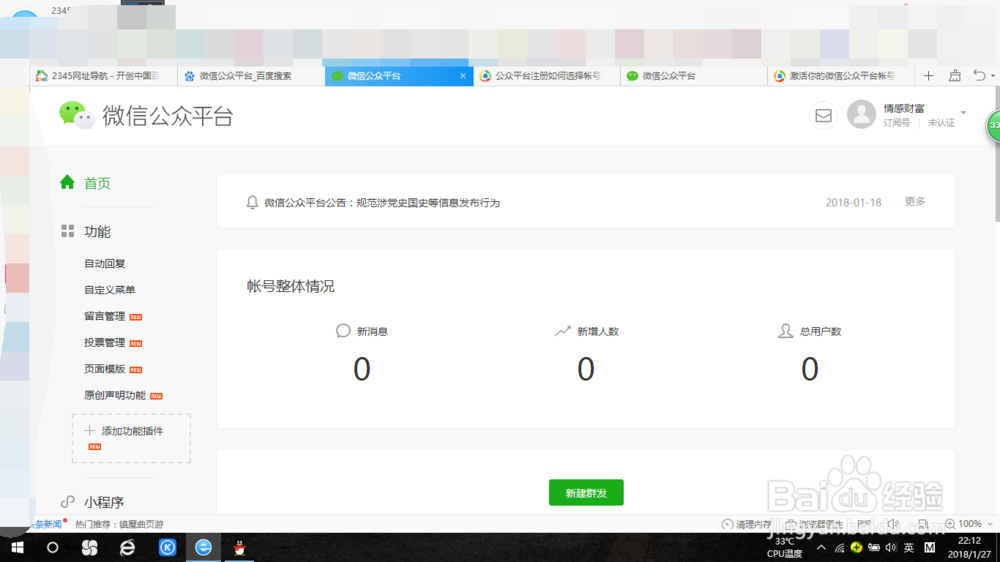Click the 功能 grid icon

tap(68, 231)
